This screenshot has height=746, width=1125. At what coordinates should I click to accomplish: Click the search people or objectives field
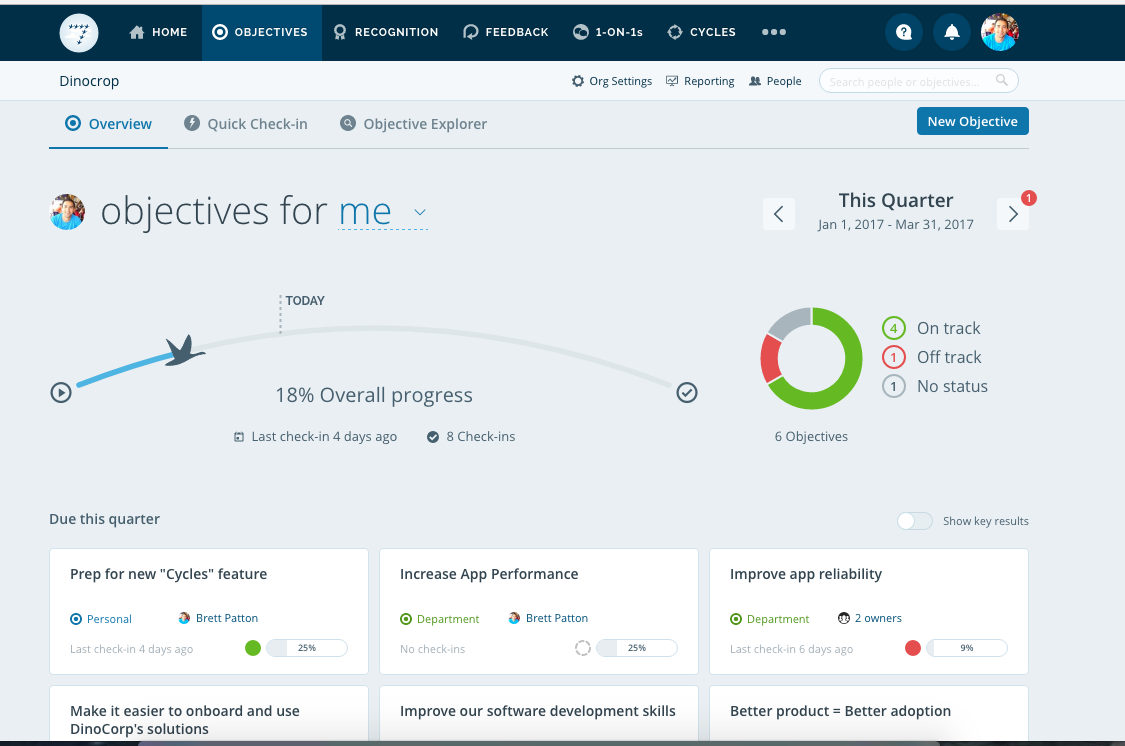click(x=910, y=81)
